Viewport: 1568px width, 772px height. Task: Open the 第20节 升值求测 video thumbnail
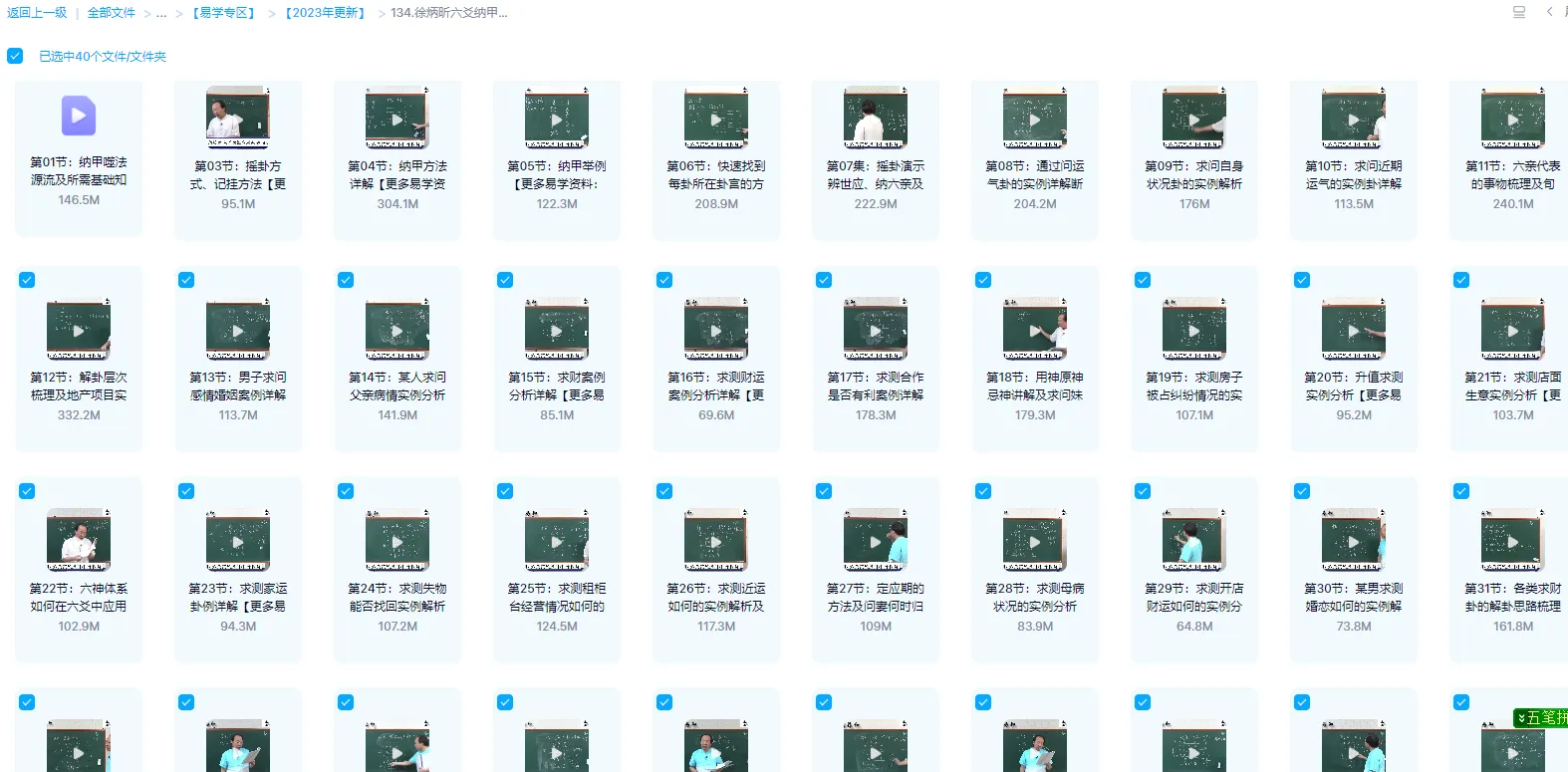pos(1354,329)
